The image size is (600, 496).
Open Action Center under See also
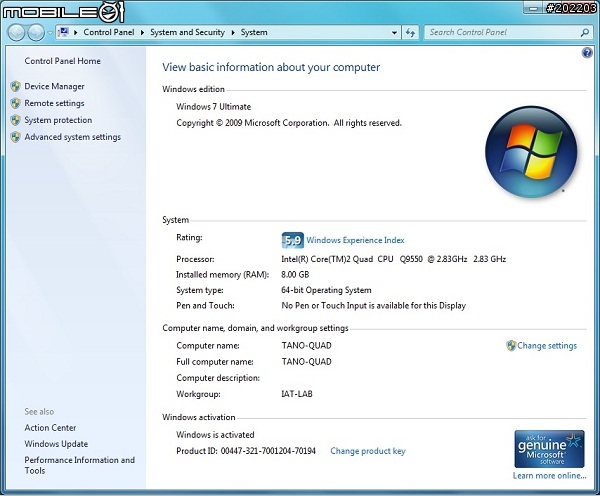click(x=50, y=428)
